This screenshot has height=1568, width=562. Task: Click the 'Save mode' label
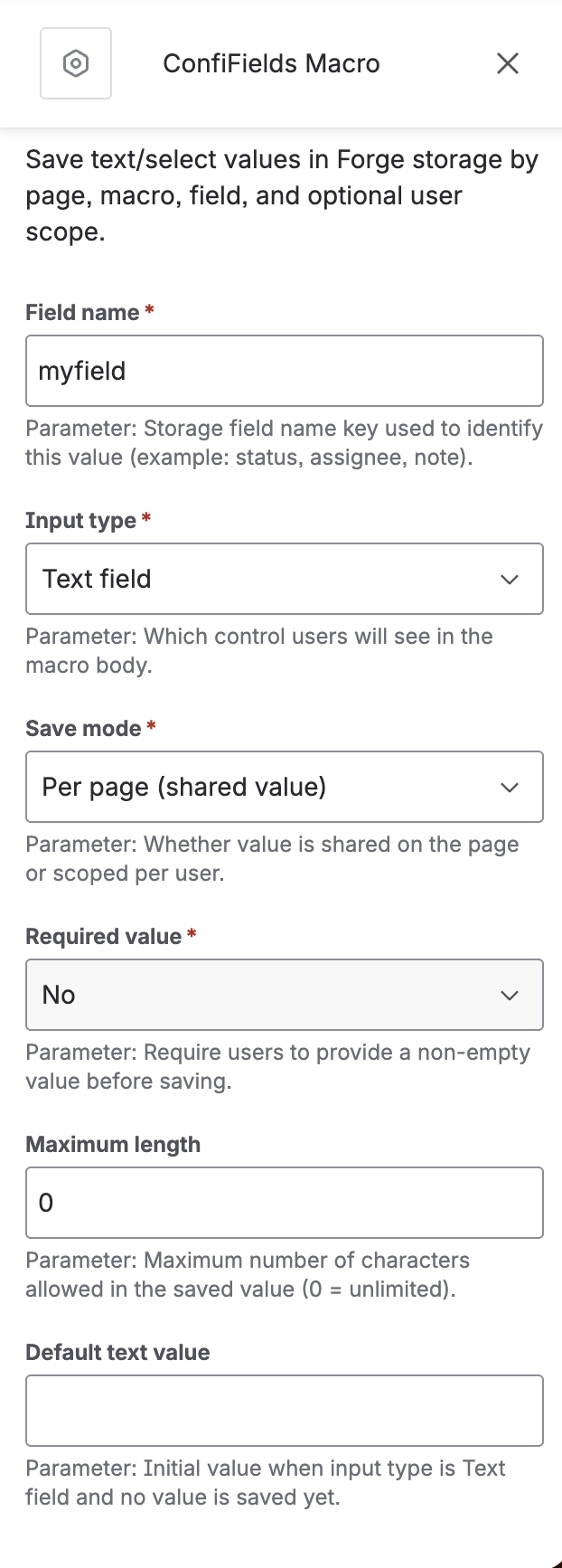[x=83, y=729]
